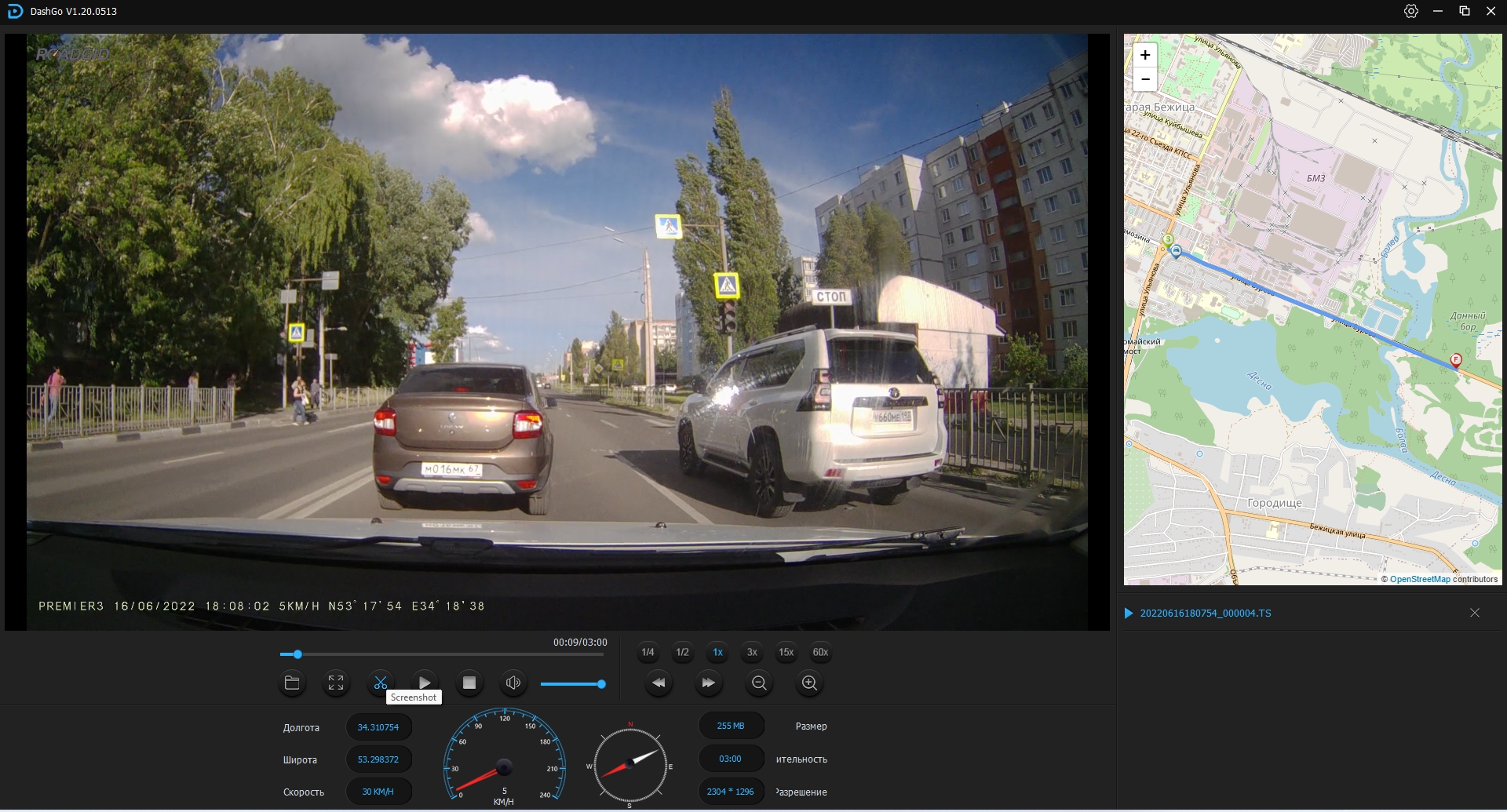The image size is (1507, 812).
Task: Set playback speed to 60x
Action: pos(820,652)
